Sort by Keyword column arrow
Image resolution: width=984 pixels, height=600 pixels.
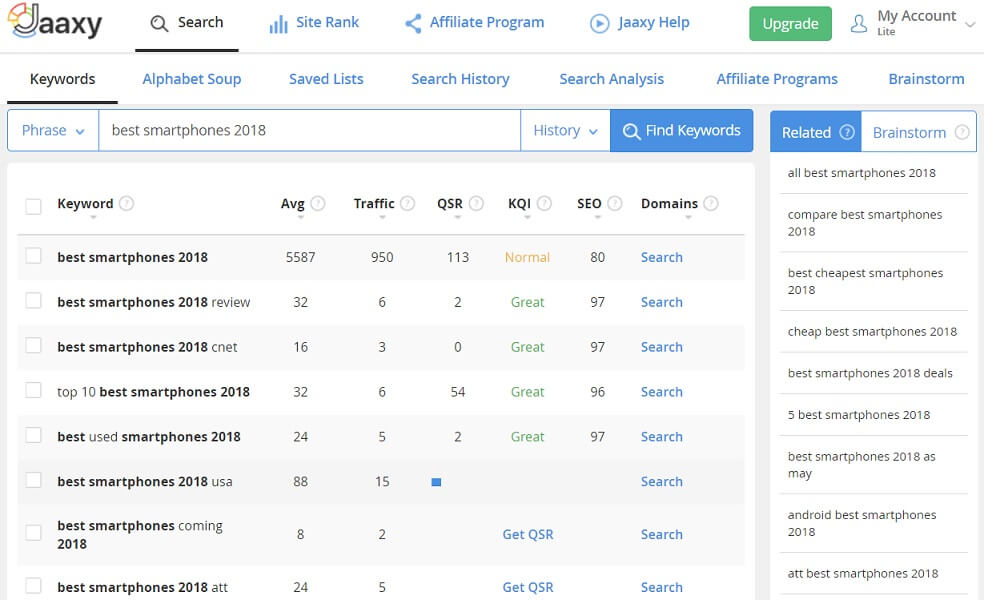(93, 217)
